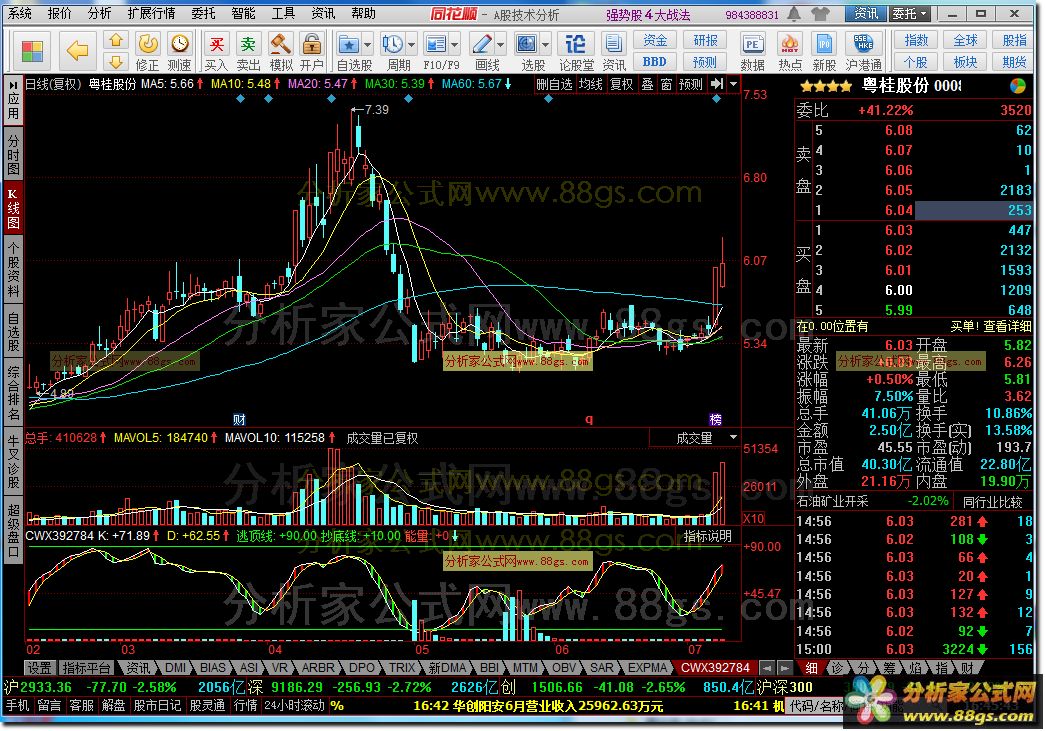Open the 智能 menu

click(x=243, y=13)
